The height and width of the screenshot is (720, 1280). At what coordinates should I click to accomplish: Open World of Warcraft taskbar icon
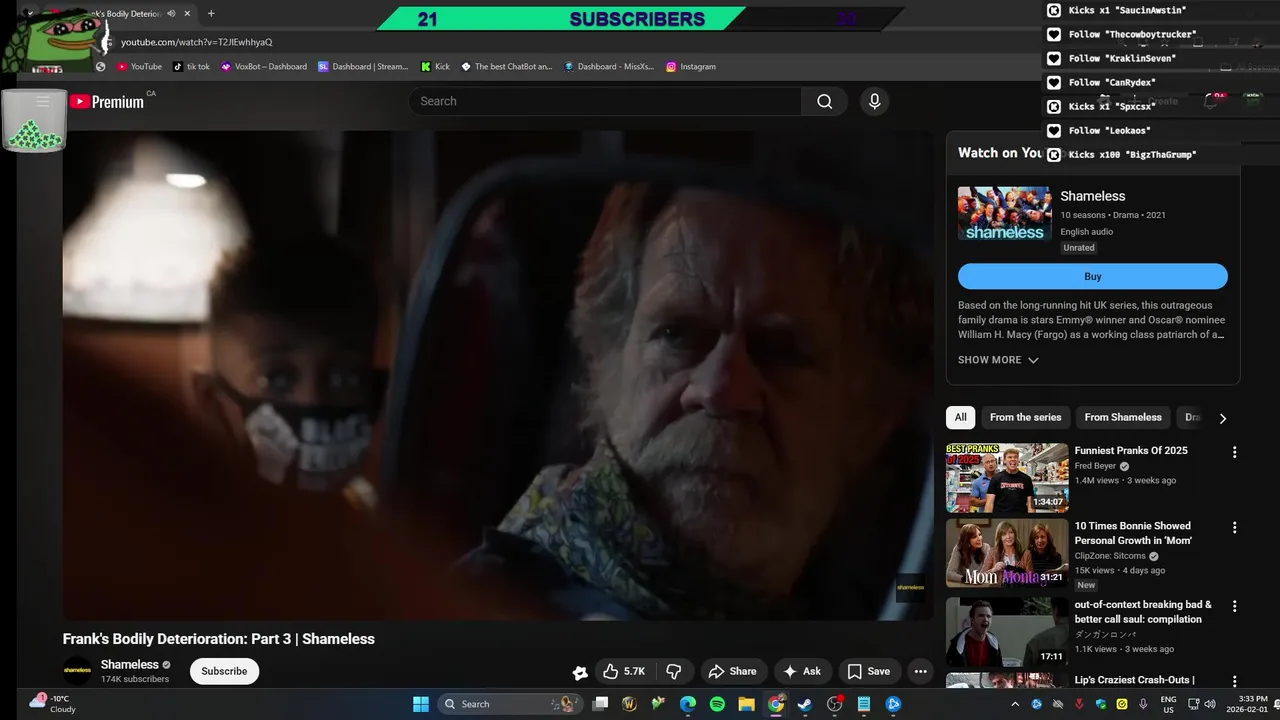coord(629,704)
